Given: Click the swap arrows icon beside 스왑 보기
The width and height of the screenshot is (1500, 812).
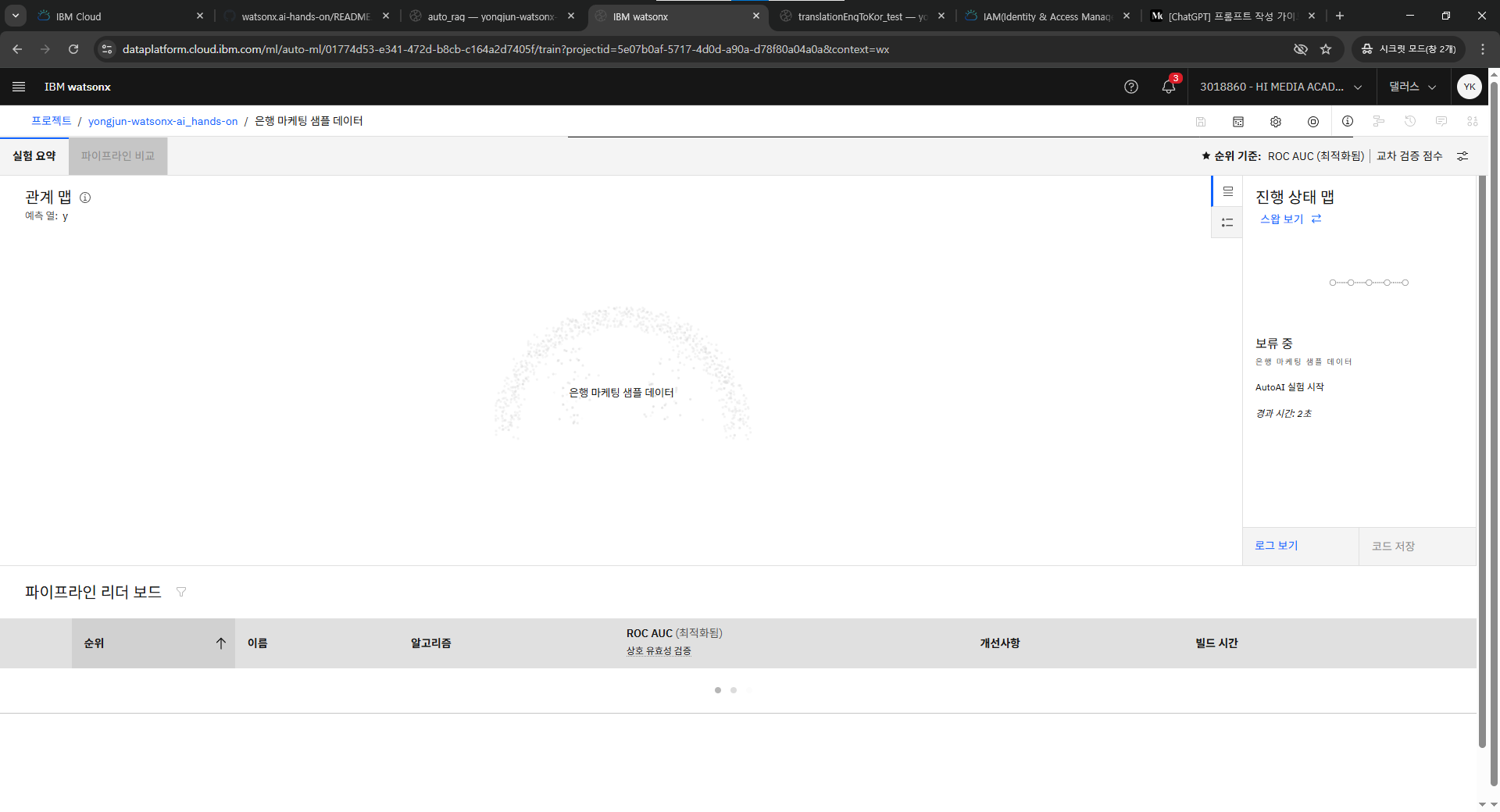Looking at the screenshot, I should (1316, 219).
